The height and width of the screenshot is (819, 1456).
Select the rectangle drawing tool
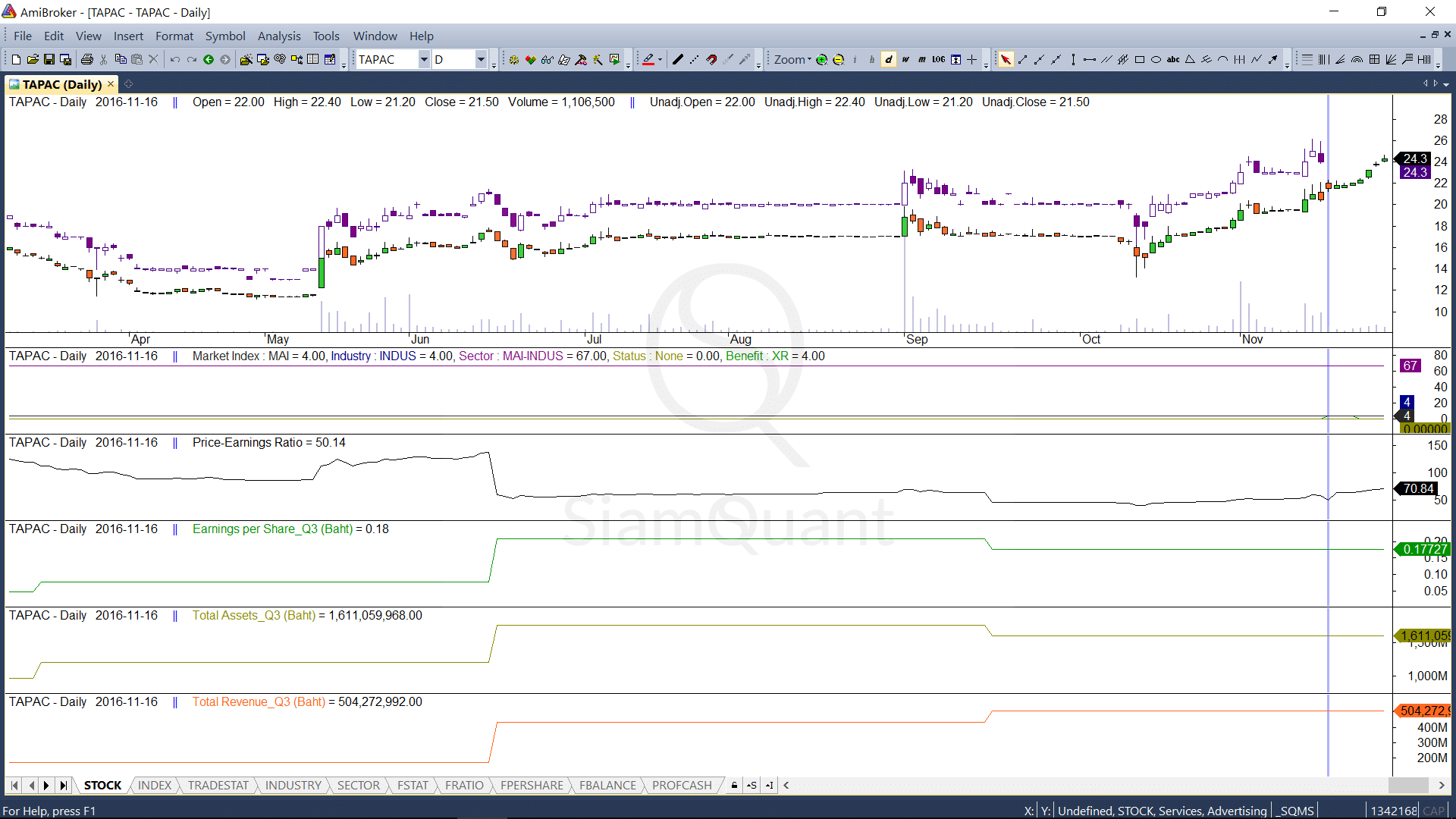point(1139,60)
